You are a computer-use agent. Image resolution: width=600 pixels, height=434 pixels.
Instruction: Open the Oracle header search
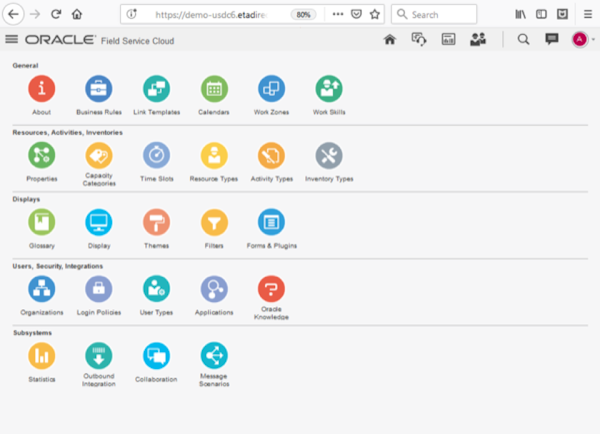coord(523,39)
